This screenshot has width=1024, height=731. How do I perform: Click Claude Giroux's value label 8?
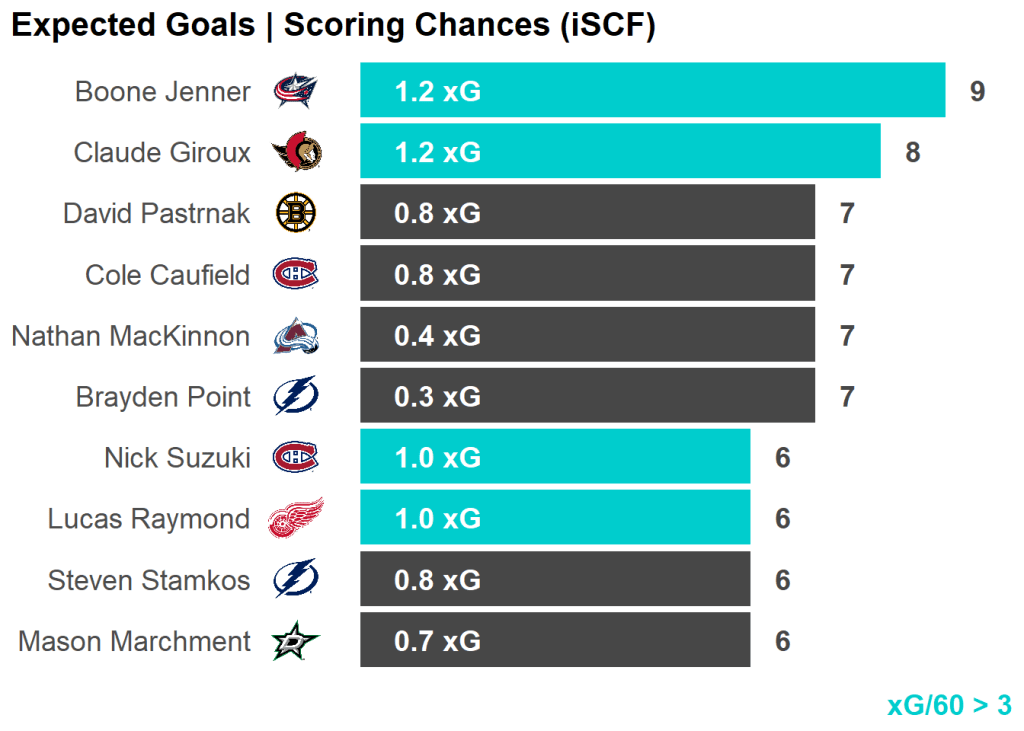912,153
